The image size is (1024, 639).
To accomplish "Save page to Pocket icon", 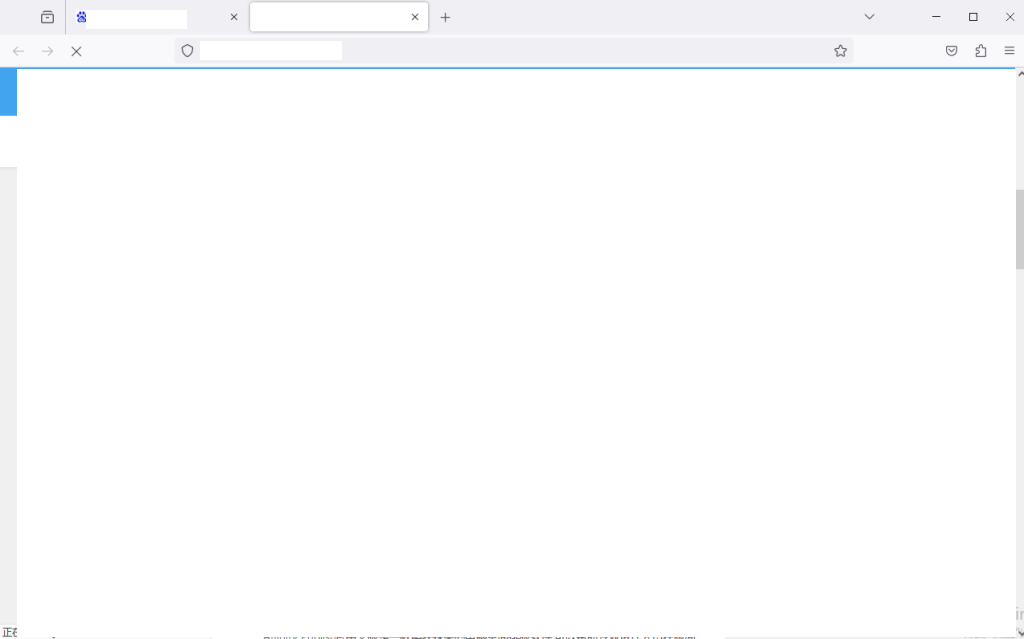I will [952, 51].
